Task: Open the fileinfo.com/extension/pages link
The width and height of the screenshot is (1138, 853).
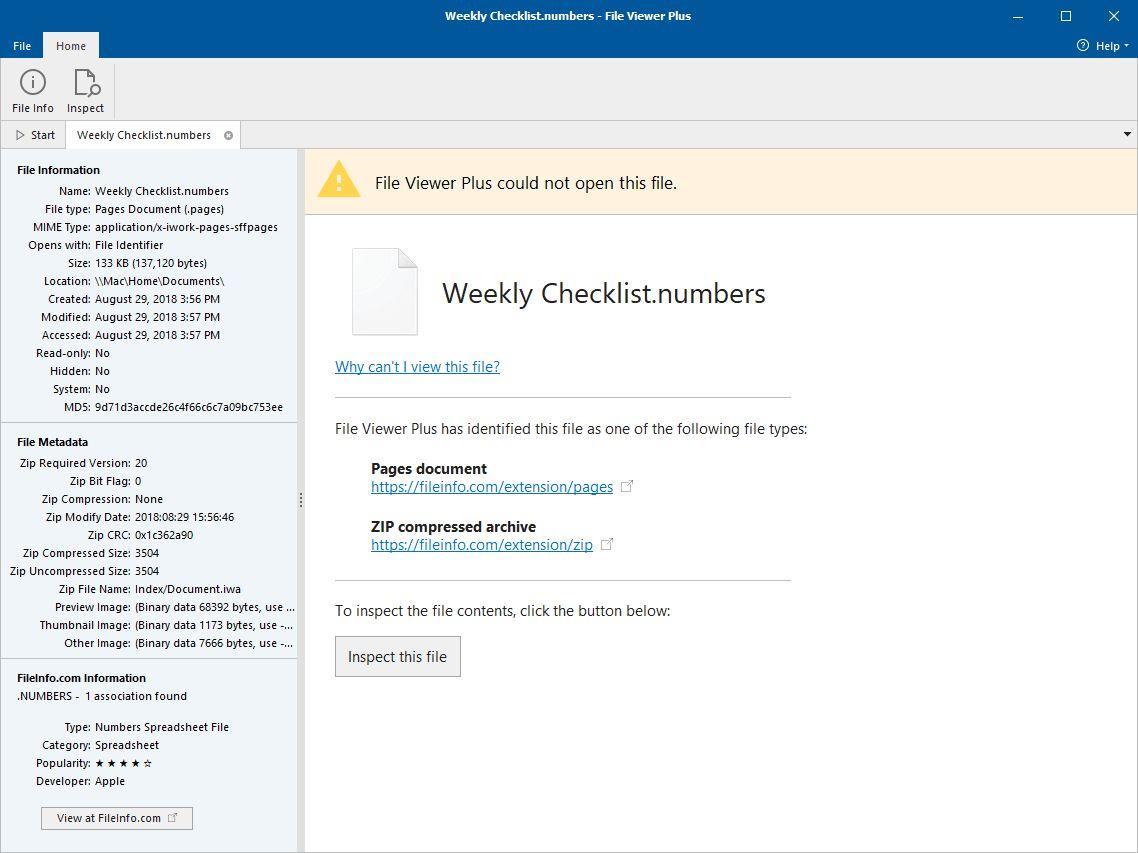Action: coord(492,487)
